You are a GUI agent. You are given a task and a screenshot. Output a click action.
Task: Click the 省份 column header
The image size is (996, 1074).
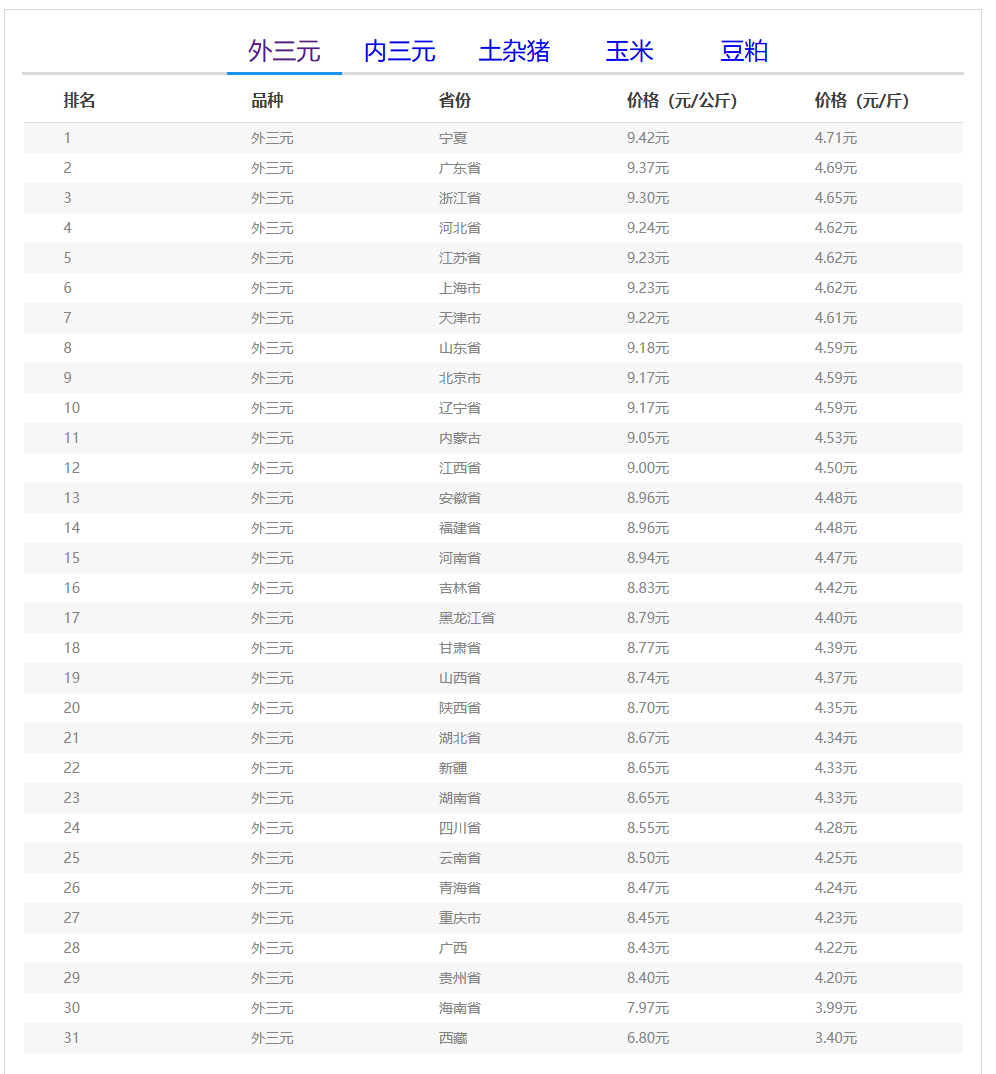(455, 101)
